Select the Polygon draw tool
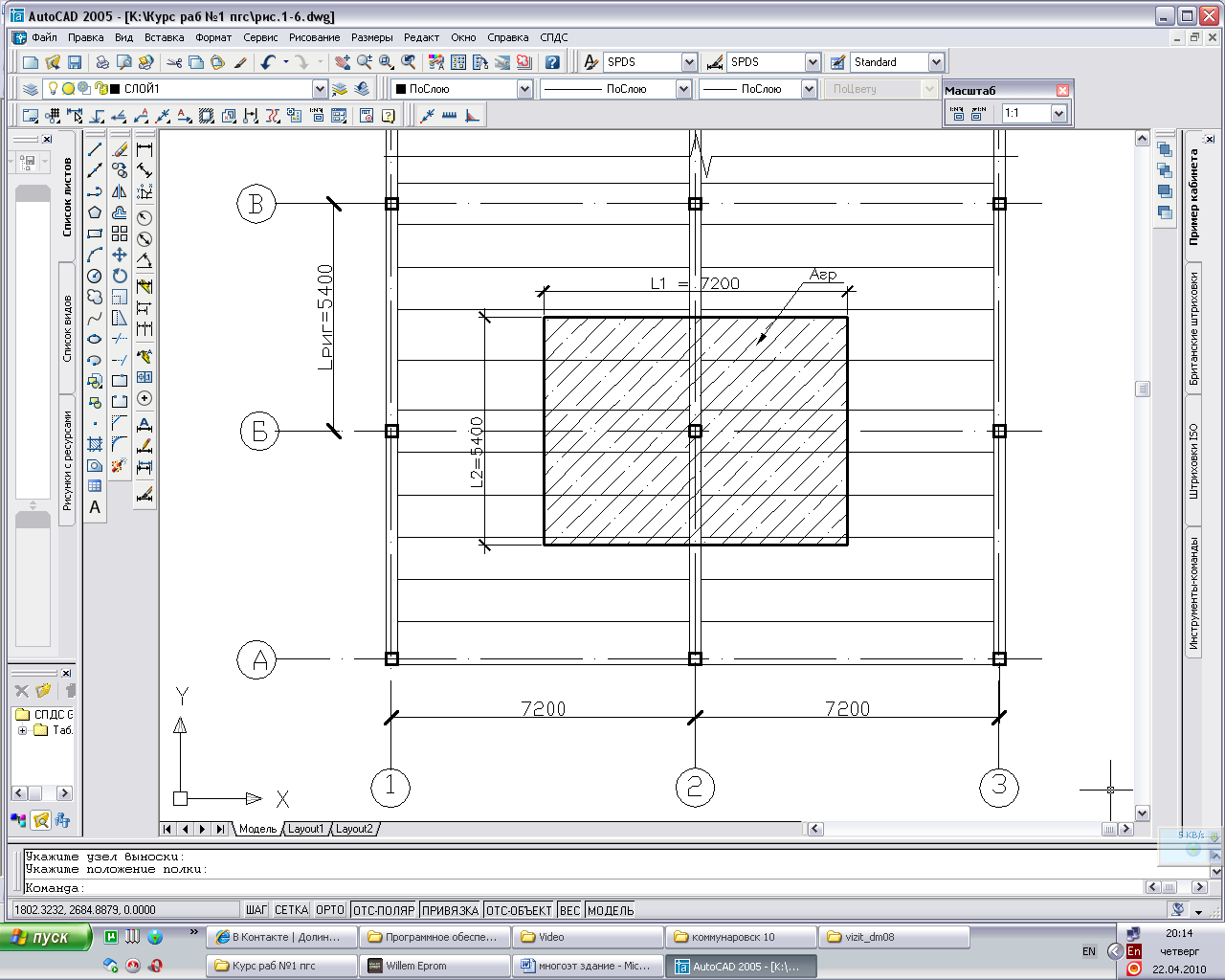This screenshot has width=1225, height=980. (x=95, y=212)
